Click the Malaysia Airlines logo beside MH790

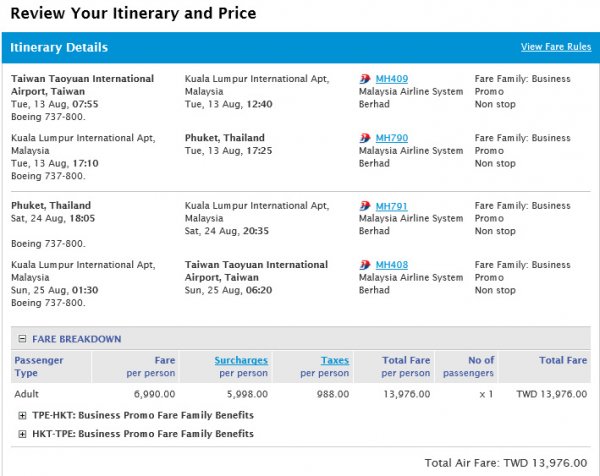click(365, 138)
